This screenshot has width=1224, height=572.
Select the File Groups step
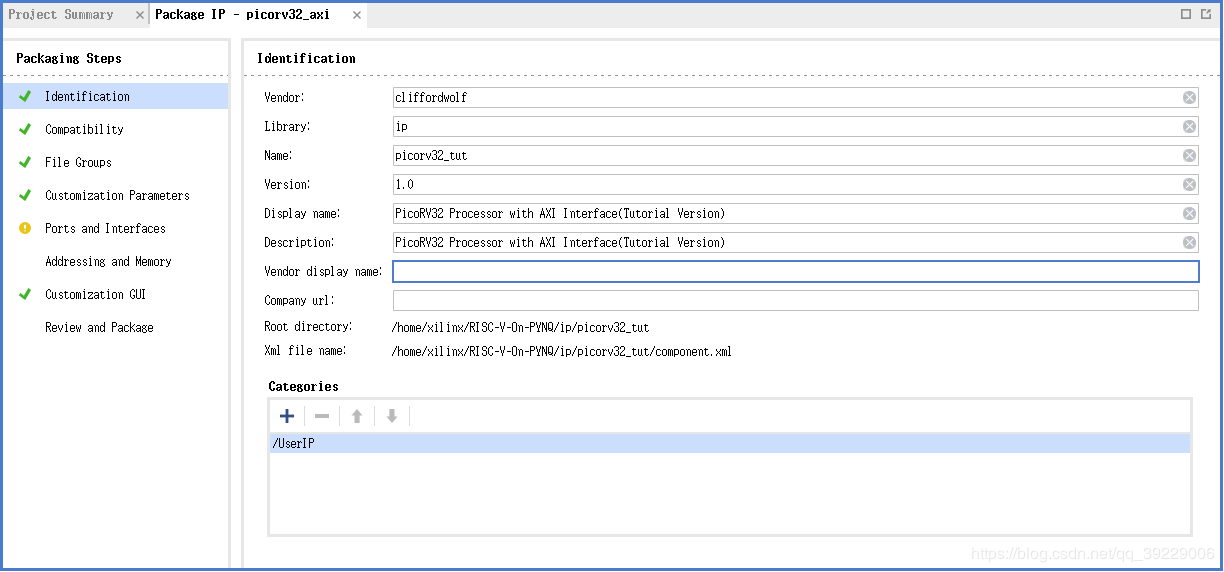[x=78, y=163]
